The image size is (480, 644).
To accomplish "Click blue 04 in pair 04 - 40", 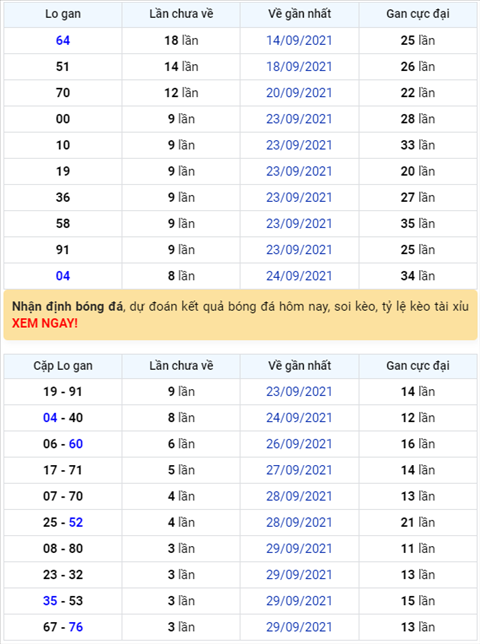I will tap(50, 418).
